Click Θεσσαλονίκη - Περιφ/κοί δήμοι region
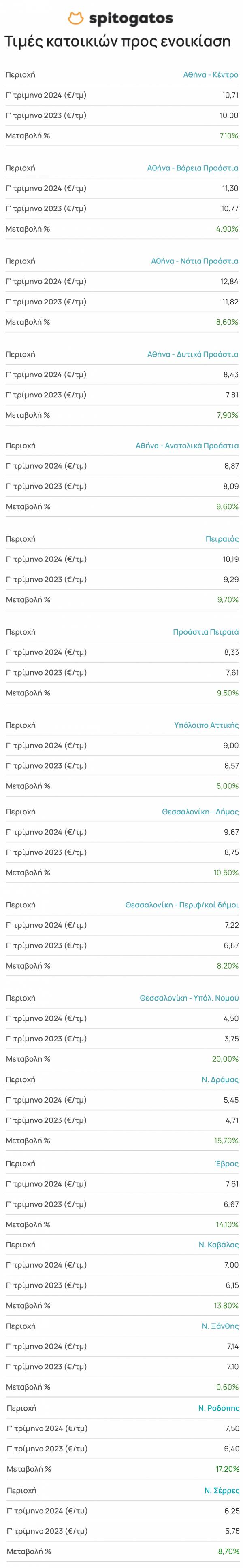This screenshot has height=1568, width=243. [x=181, y=905]
